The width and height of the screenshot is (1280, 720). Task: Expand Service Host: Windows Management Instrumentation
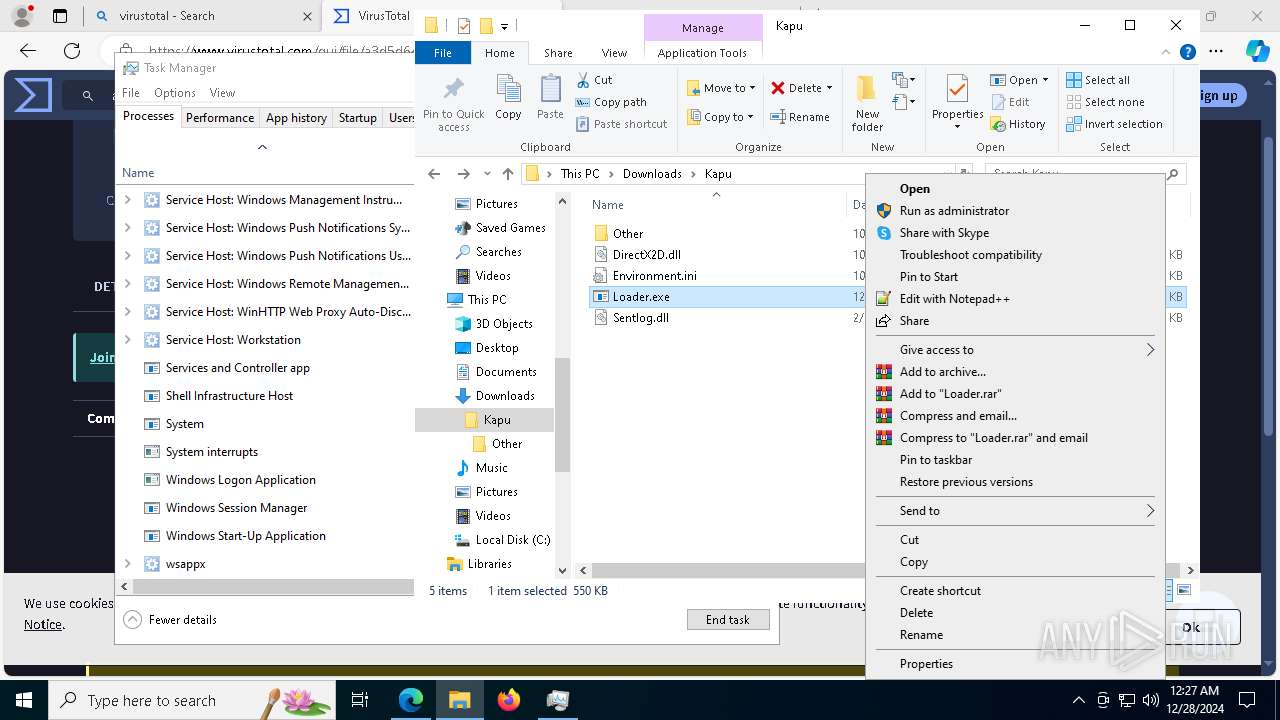127,200
